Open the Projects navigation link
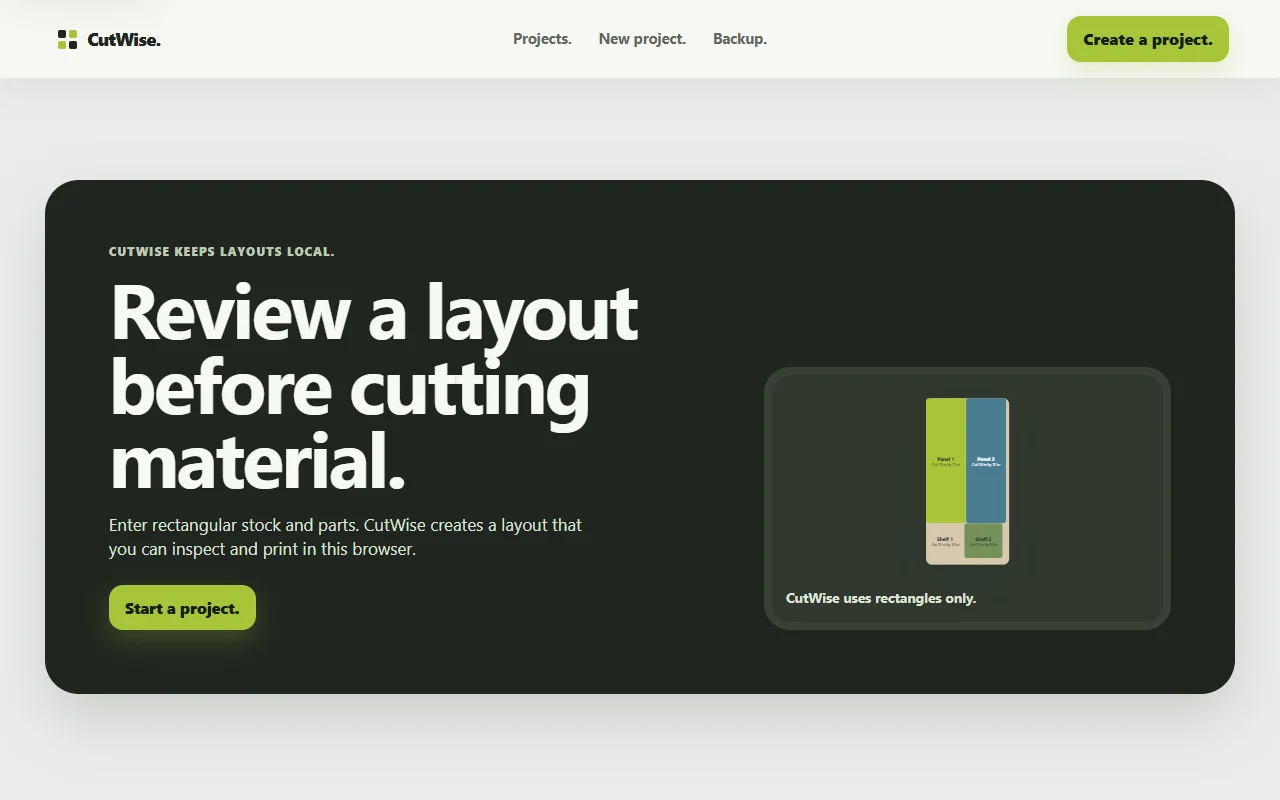1280x800 pixels. pos(542,39)
